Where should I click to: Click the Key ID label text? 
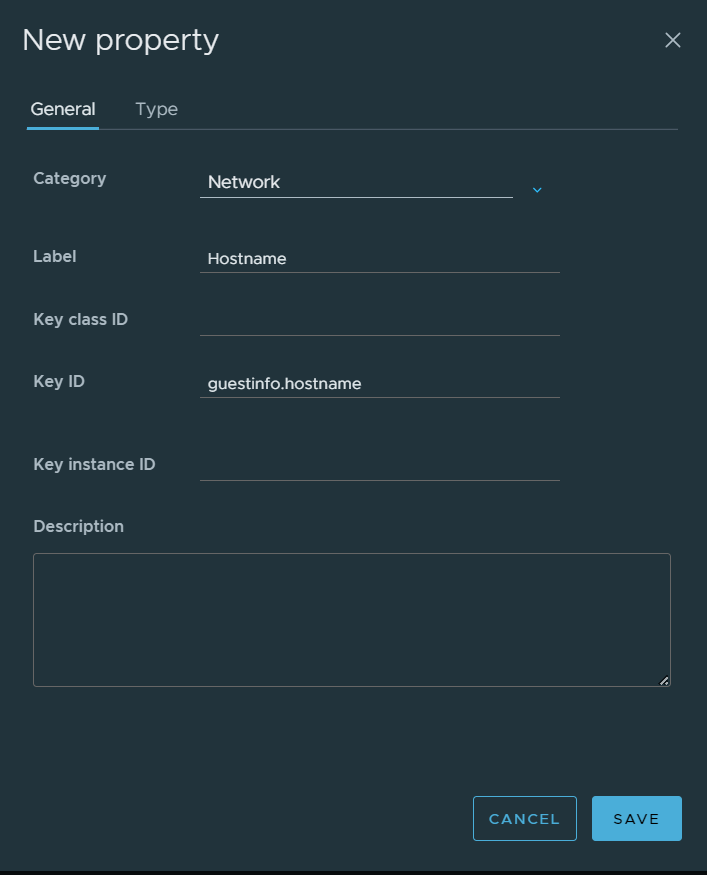tap(59, 382)
